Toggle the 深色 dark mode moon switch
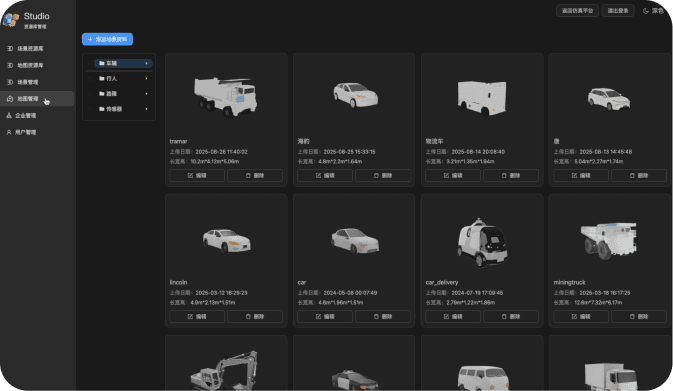 [x=653, y=11]
